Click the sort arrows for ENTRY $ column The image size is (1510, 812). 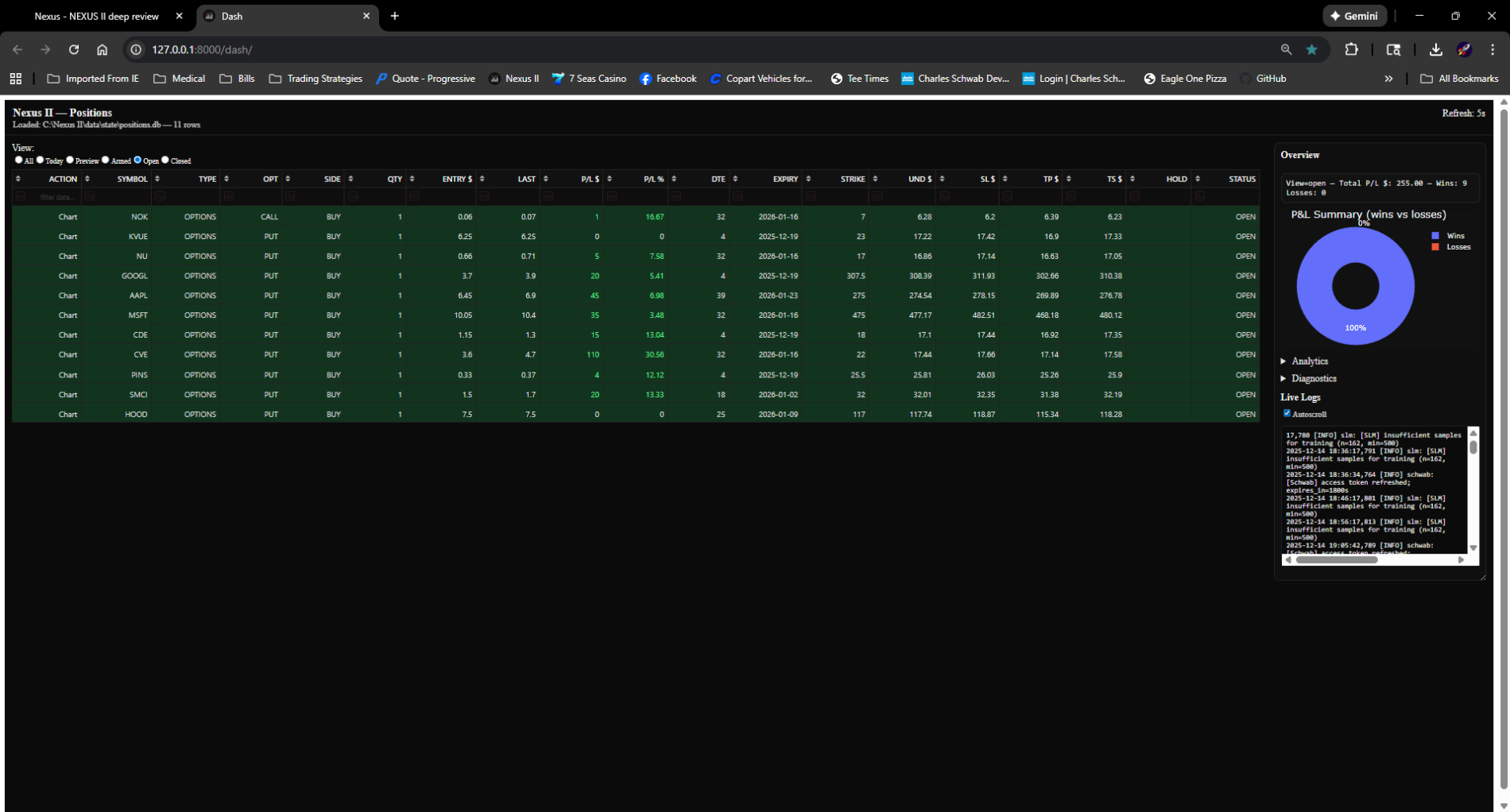click(x=412, y=179)
